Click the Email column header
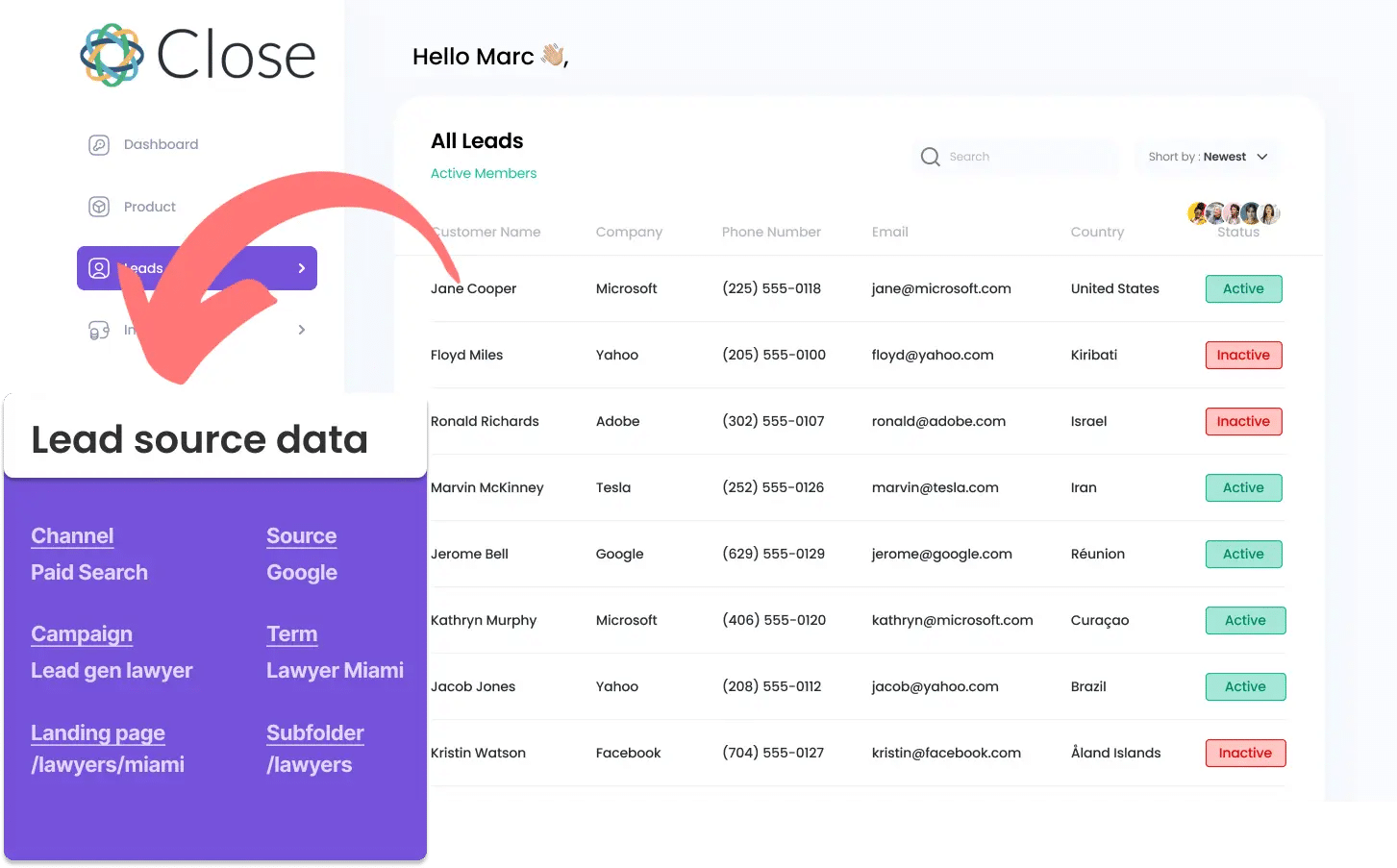This screenshot has width=1397, height=868. coord(890,232)
